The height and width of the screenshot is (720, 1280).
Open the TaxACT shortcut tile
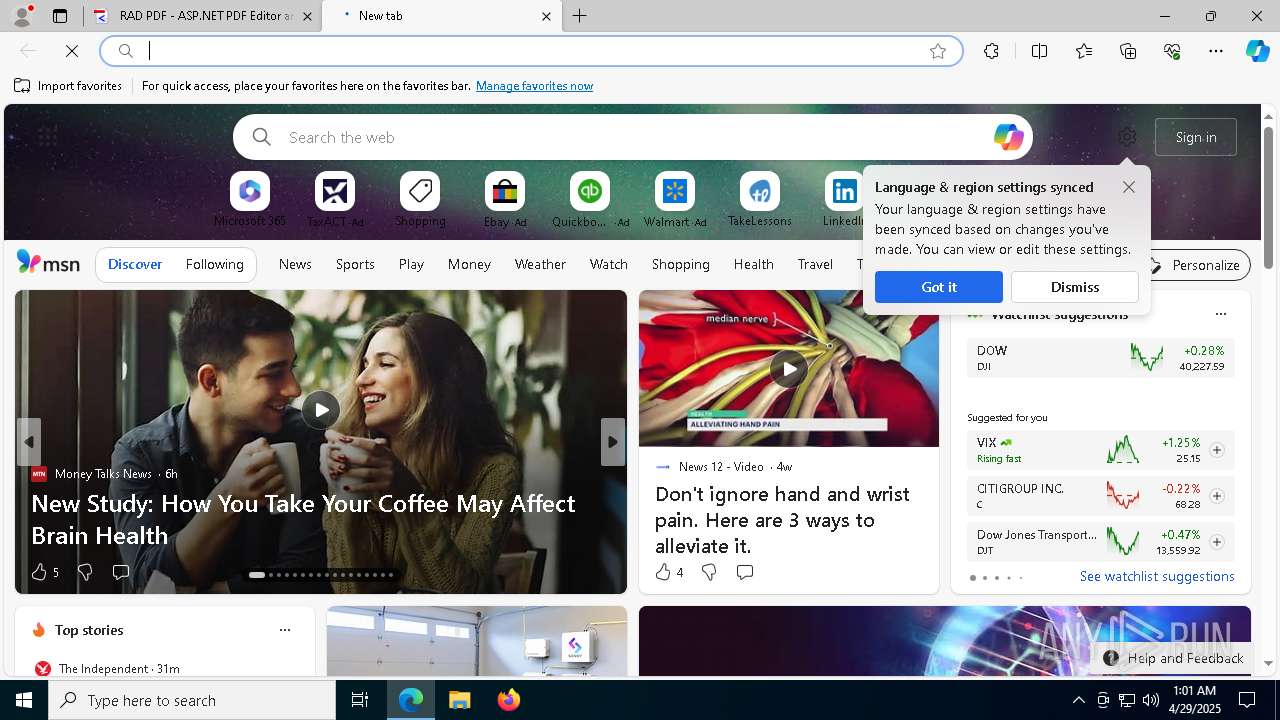point(335,200)
